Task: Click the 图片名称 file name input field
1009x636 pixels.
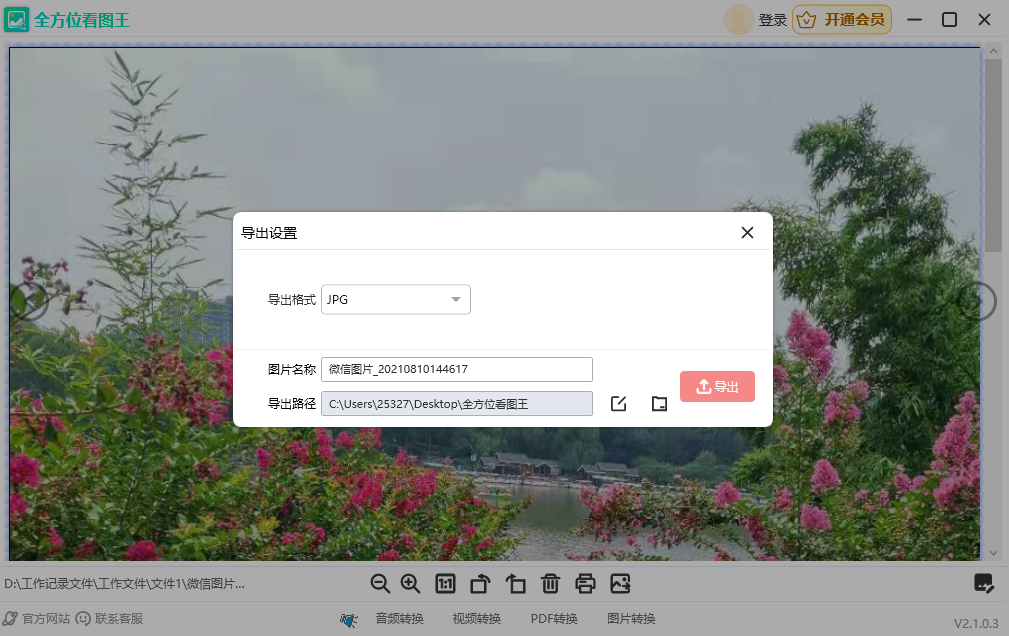Action: (455, 369)
